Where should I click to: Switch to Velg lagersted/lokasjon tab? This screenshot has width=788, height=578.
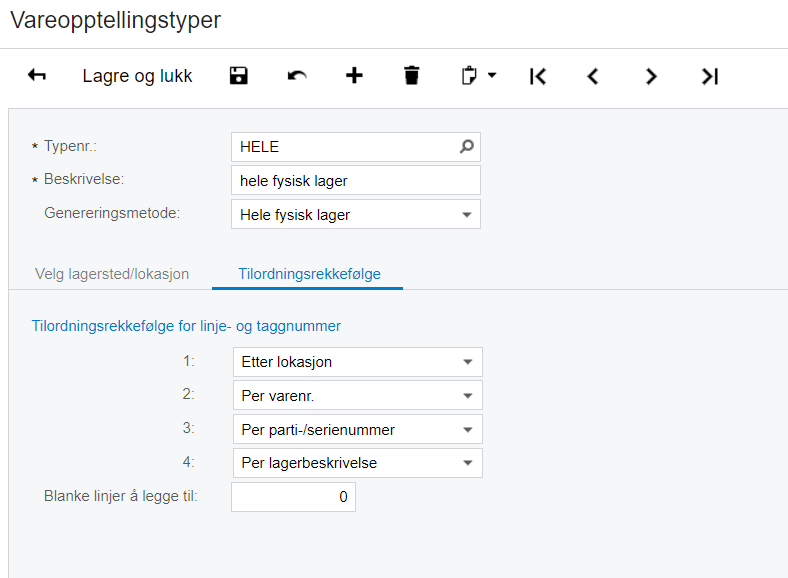point(112,274)
